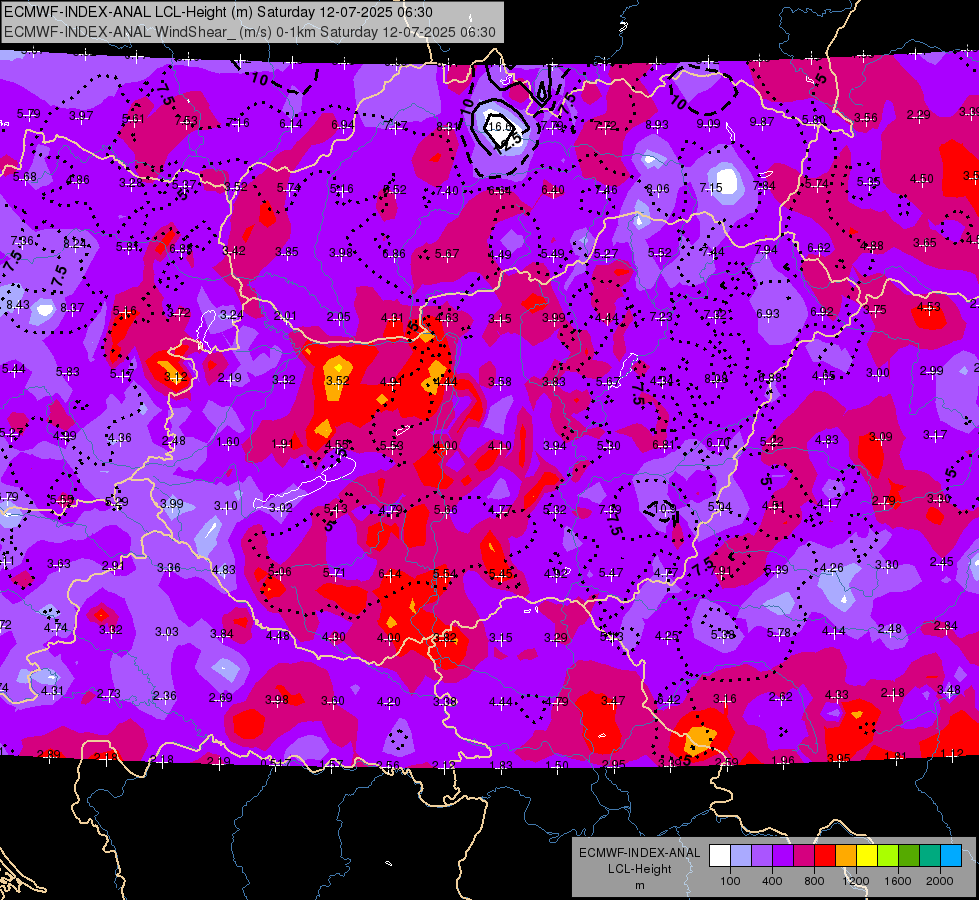The image size is (979, 900).
Task: Click the grid value 4.50
Action: [x=922, y=179]
